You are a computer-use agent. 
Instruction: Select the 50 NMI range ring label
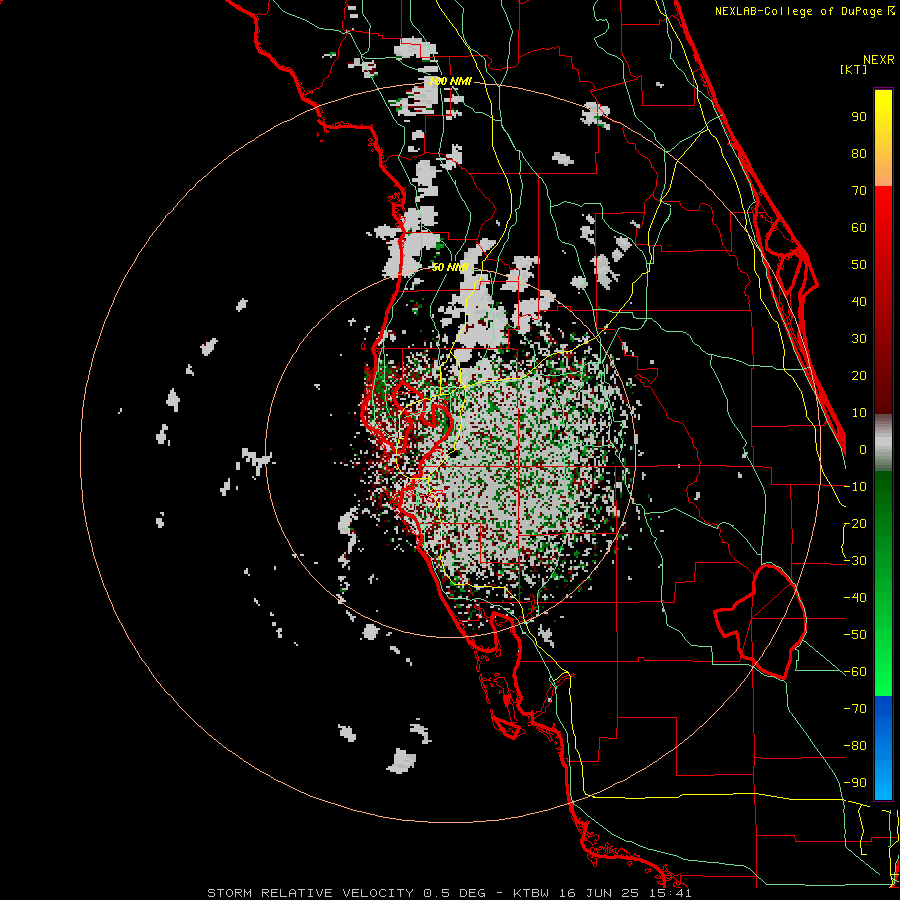coord(450,267)
